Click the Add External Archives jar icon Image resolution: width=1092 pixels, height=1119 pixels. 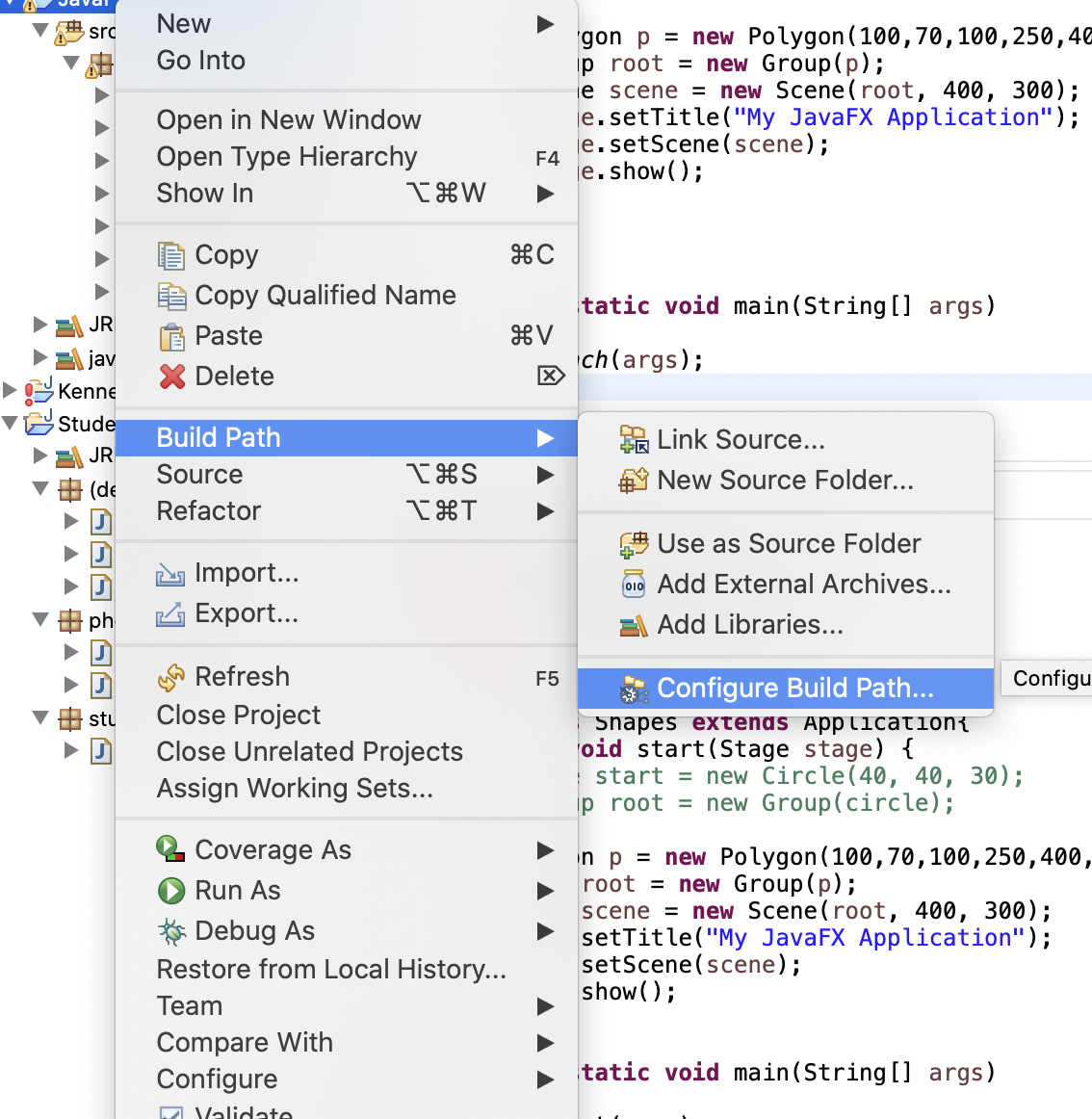(633, 585)
